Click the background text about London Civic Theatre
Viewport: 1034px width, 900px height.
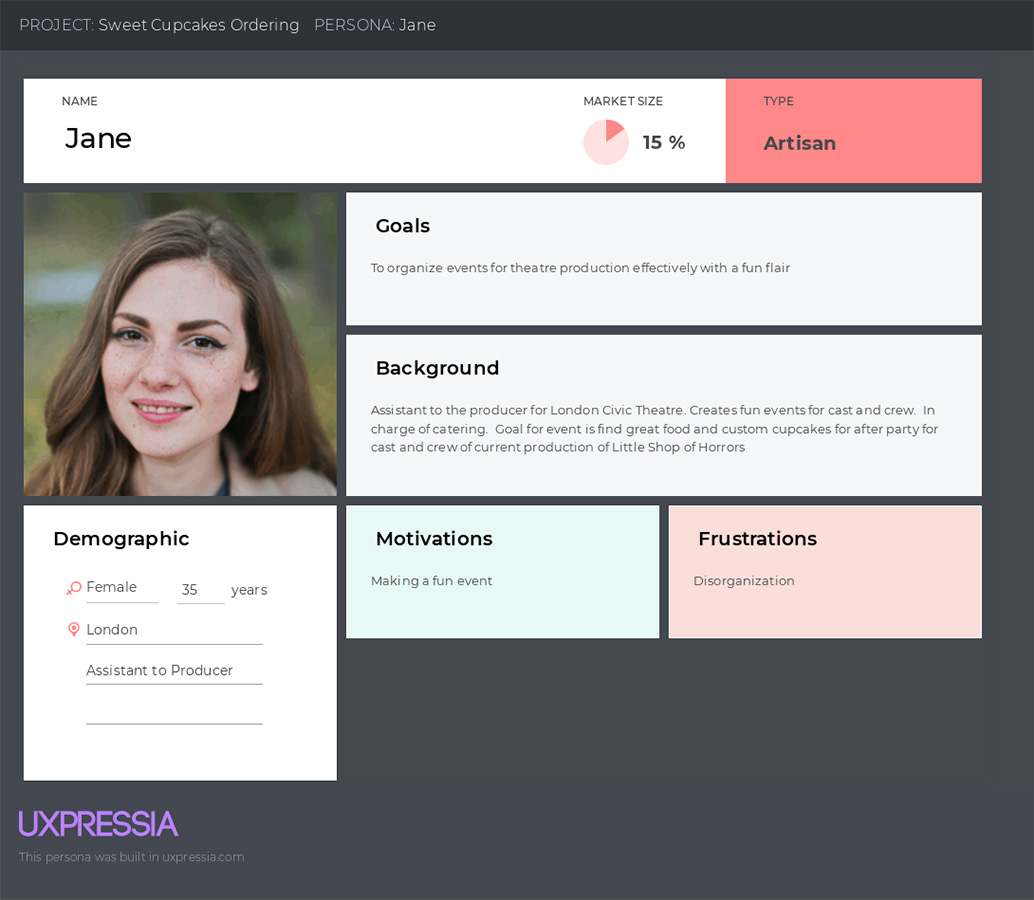tap(654, 429)
